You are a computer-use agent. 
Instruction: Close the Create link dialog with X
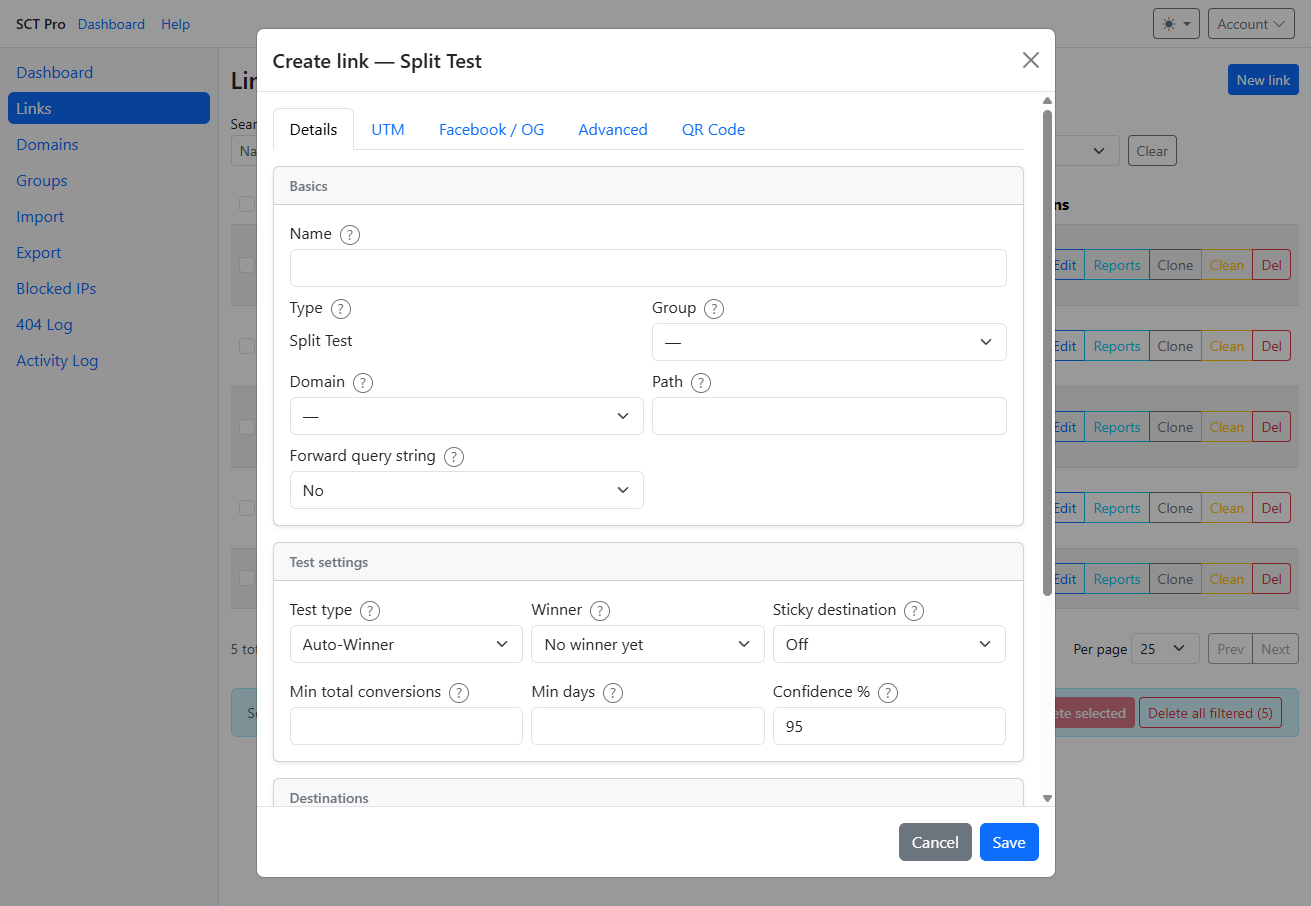pyautogui.click(x=1031, y=60)
